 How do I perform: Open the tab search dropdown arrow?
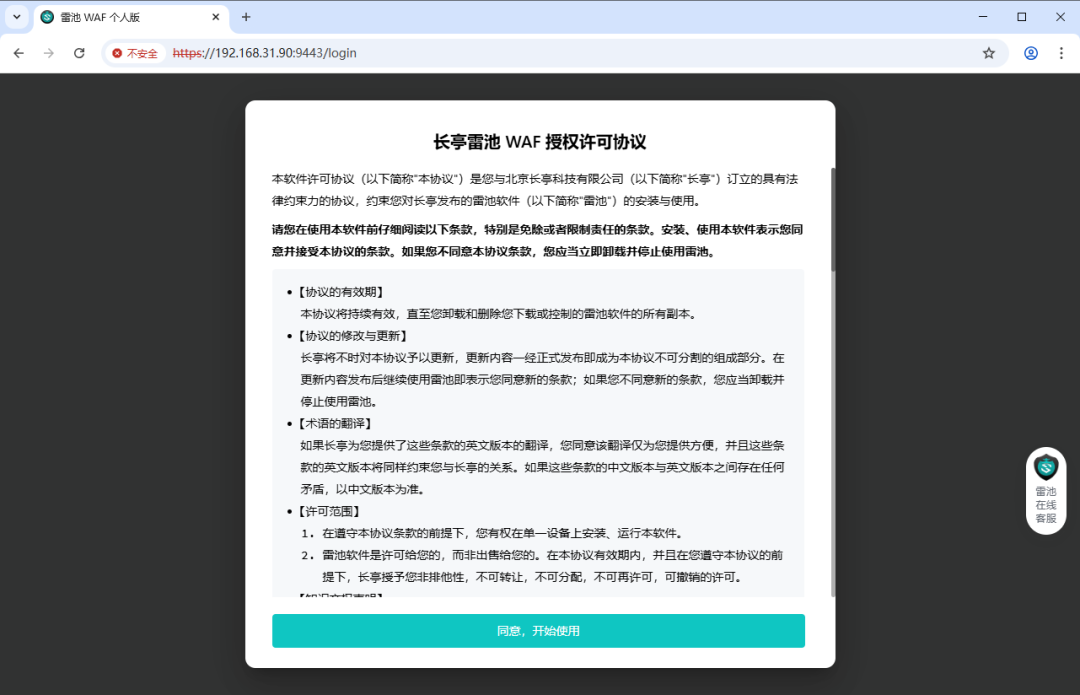[17, 17]
